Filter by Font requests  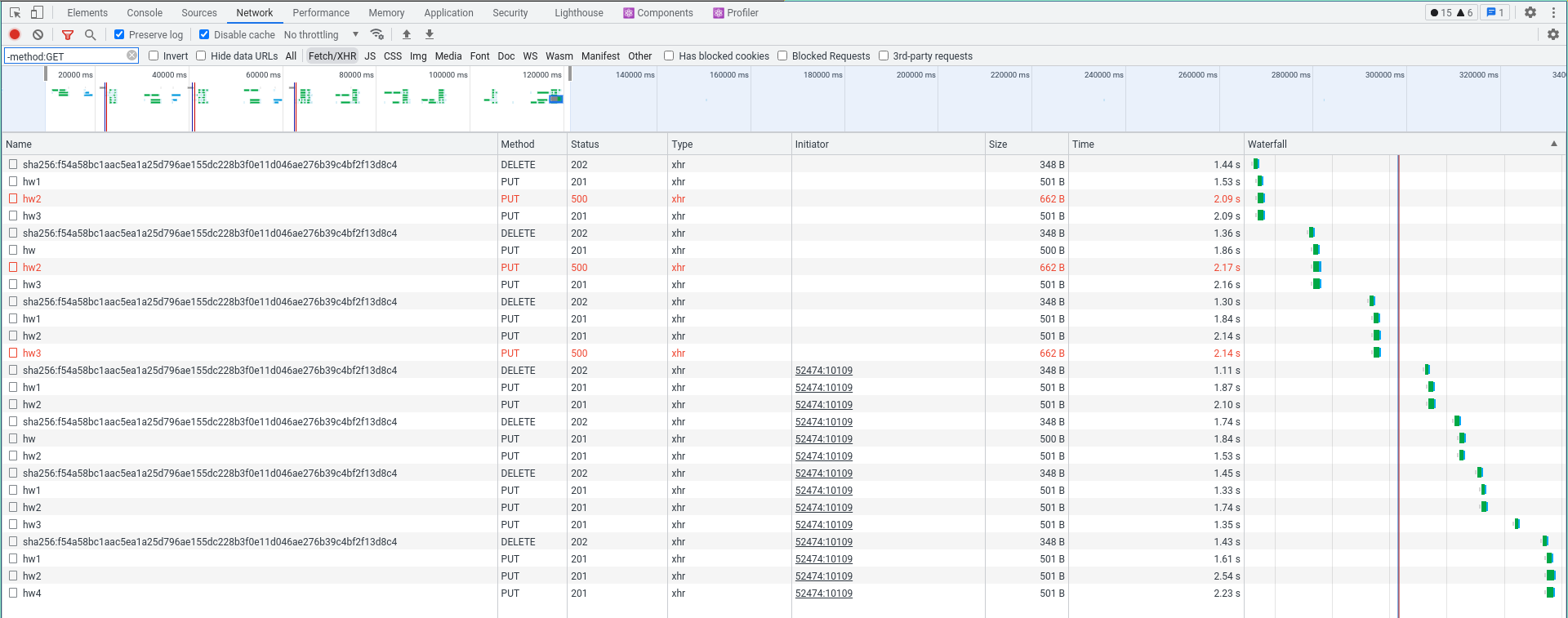tap(480, 56)
